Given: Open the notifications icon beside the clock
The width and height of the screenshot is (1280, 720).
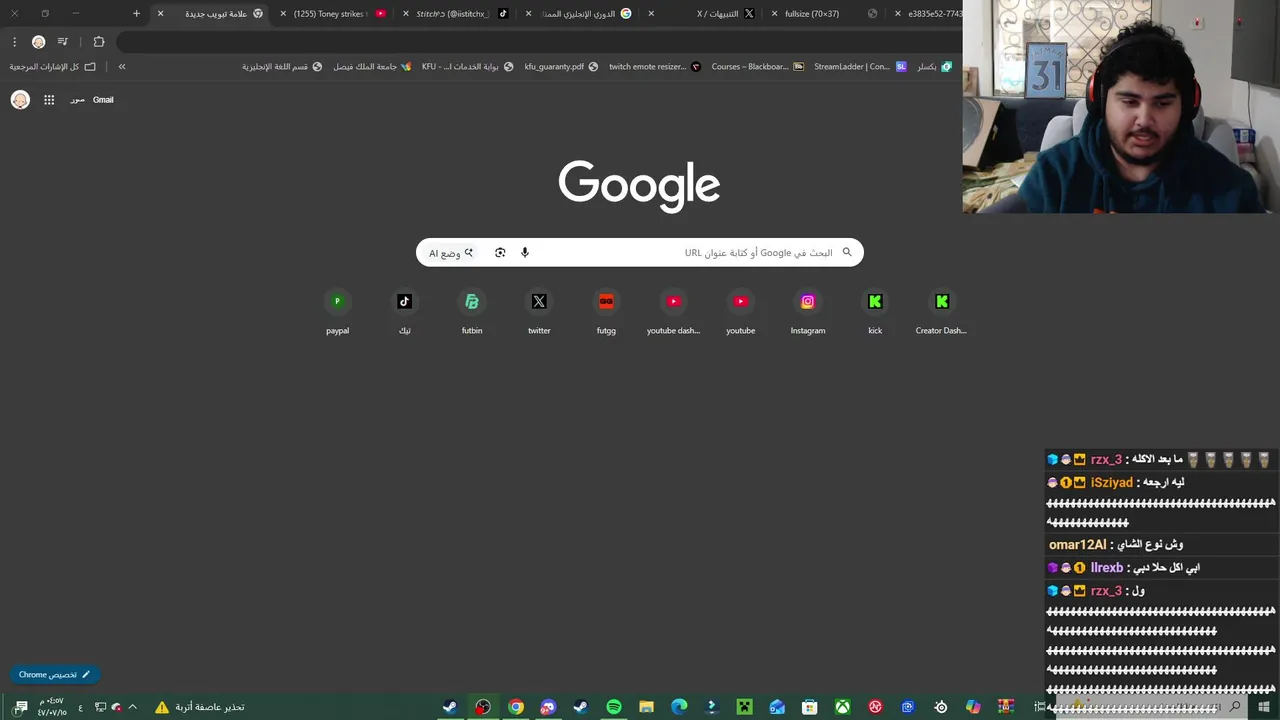Looking at the screenshot, I should click(21, 707).
